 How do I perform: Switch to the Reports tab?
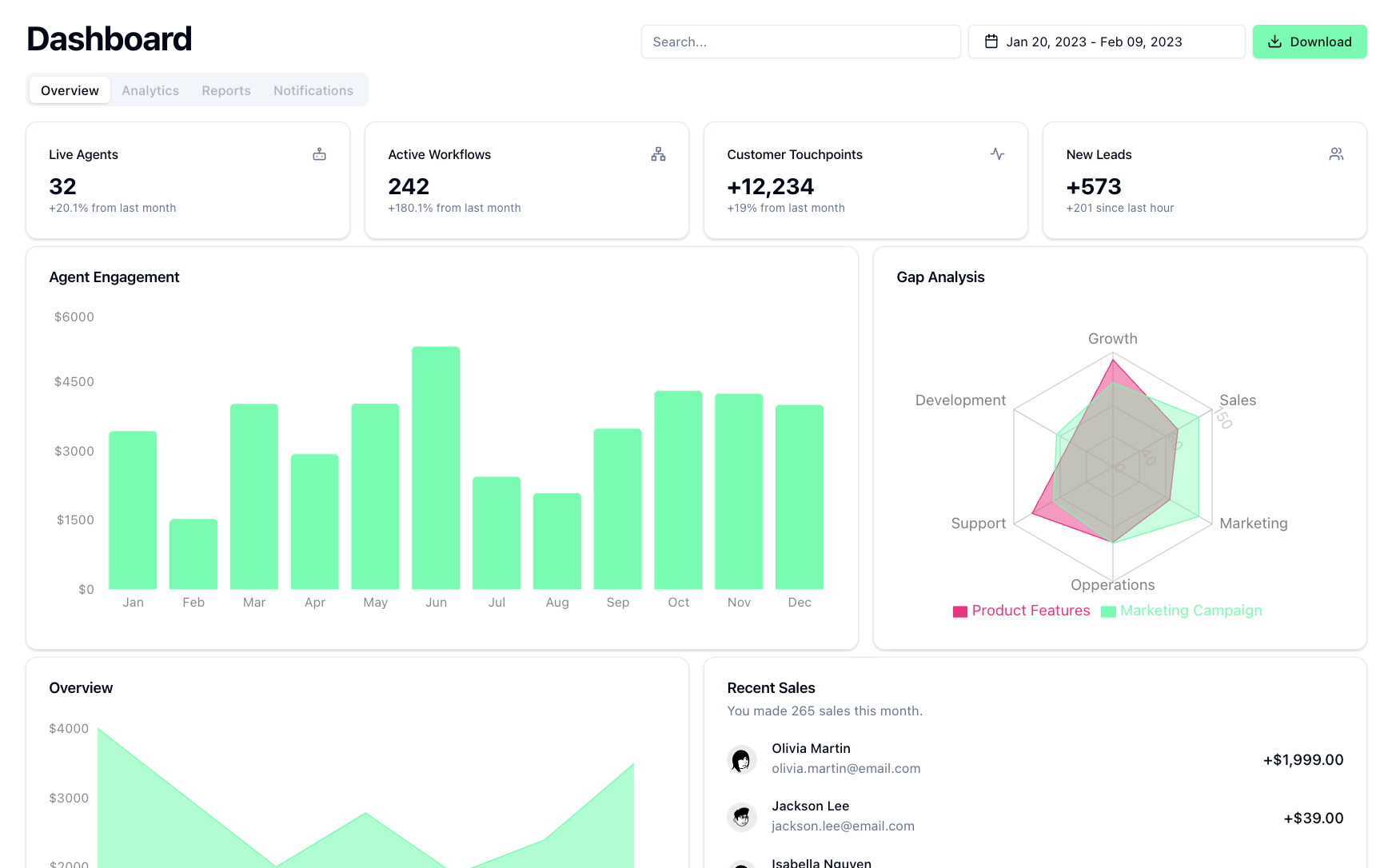[226, 90]
